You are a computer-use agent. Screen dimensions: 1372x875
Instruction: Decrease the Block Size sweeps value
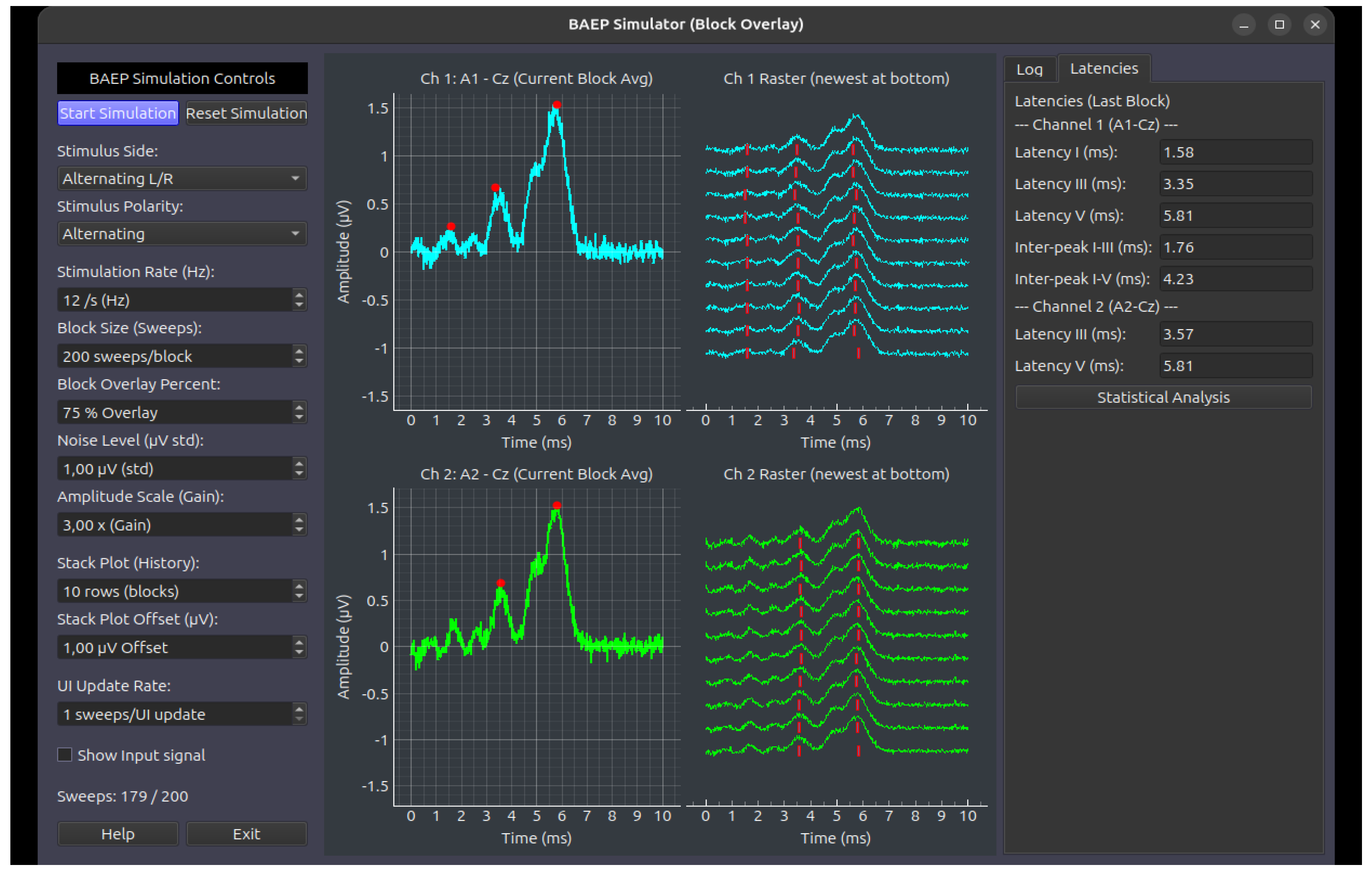(299, 362)
